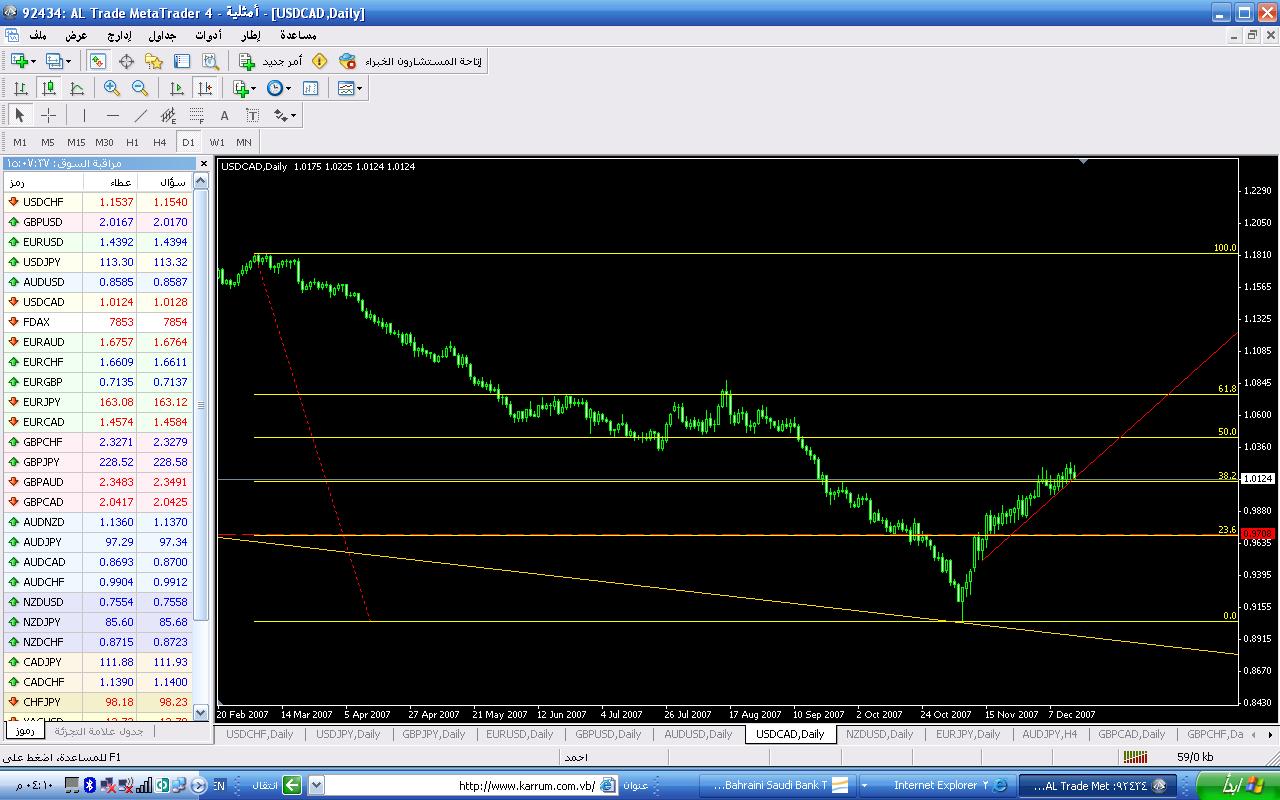The image size is (1280, 800).
Task: Click the zoom in magnifier icon
Action: 112,88
